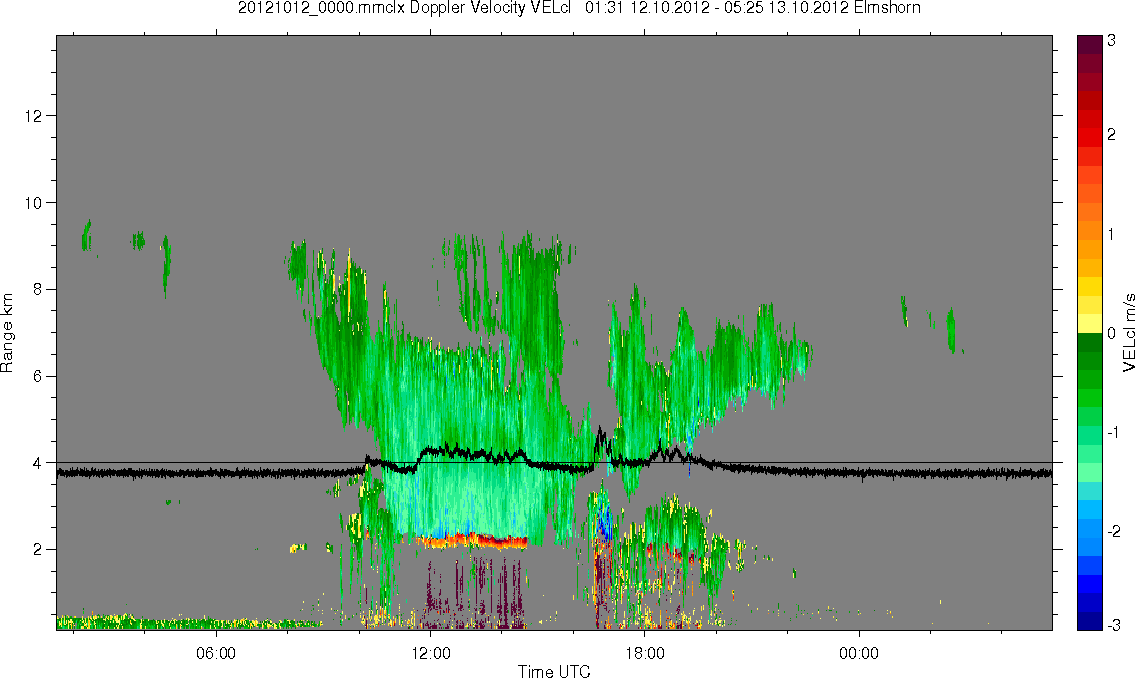Click the colorbar label '-3' at bottom

coord(1114,624)
